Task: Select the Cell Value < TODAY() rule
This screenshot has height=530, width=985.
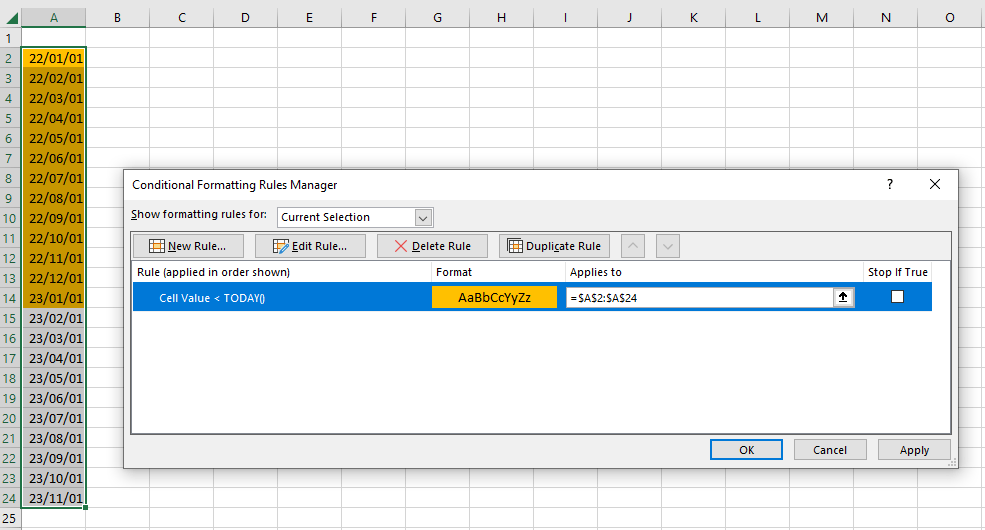Action: (212, 298)
